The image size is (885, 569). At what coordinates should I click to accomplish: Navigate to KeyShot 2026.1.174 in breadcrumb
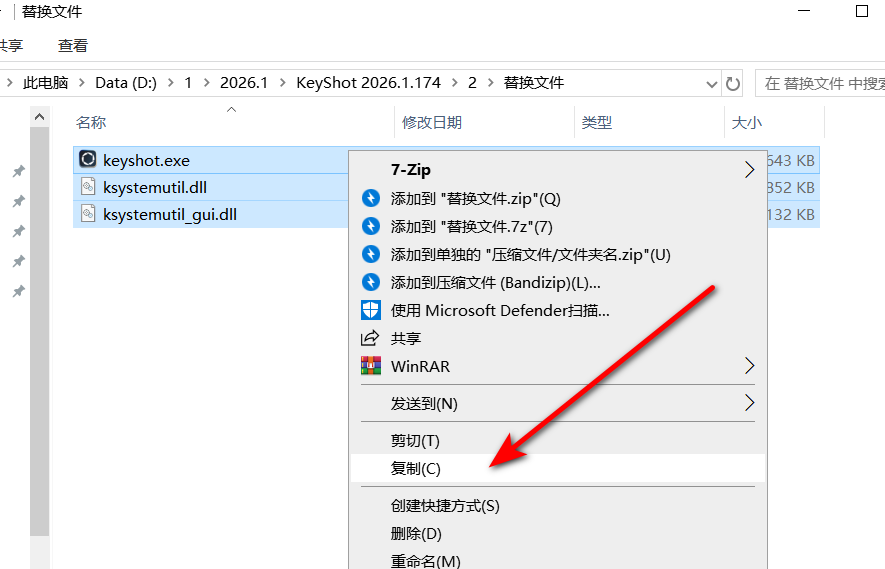[368, 83]
